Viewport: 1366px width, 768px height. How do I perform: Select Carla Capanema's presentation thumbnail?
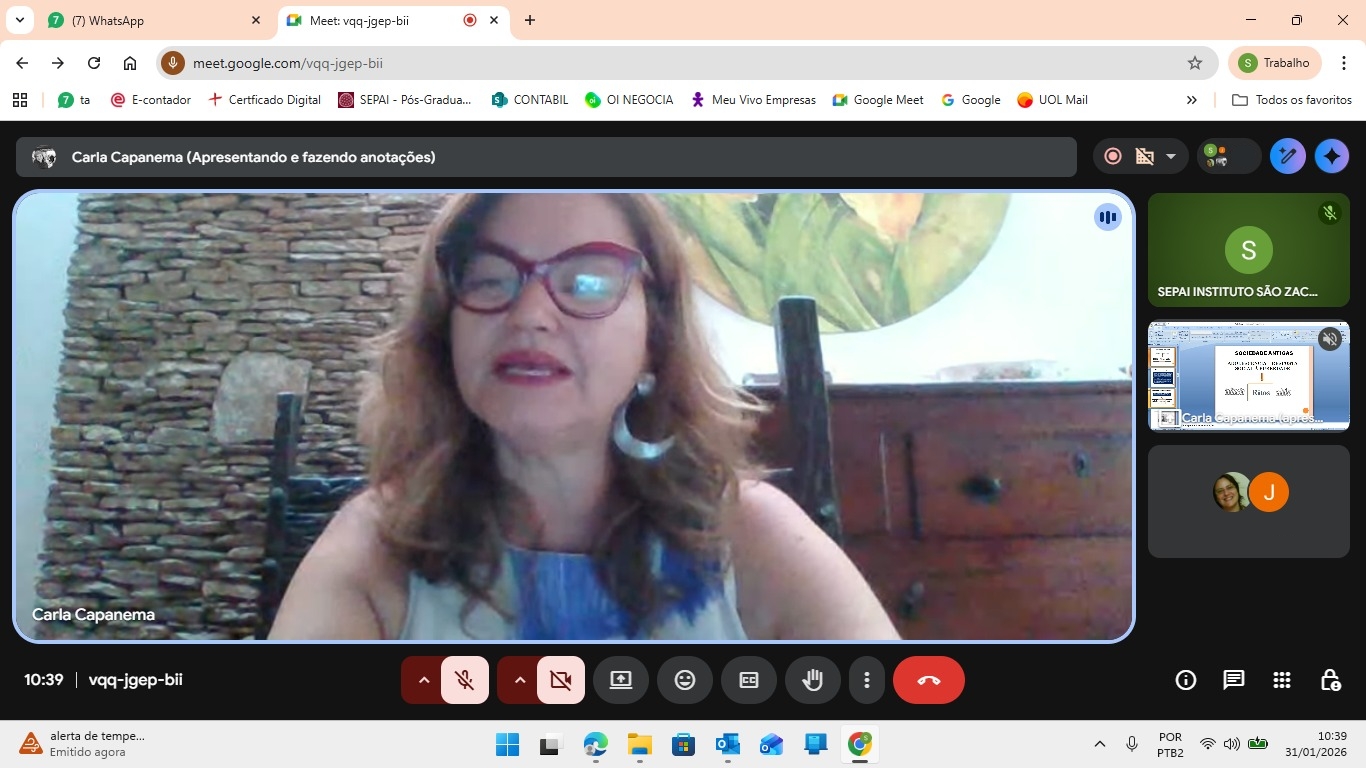[1248, 376]
